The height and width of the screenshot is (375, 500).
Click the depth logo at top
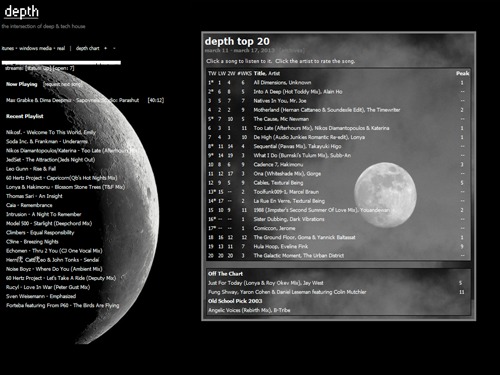(x=22, y=12)
